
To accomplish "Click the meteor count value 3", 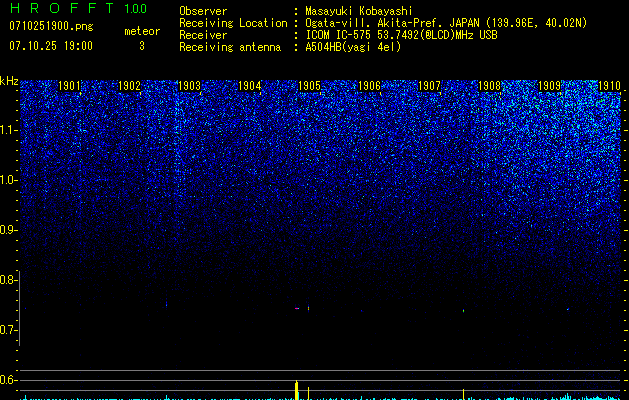I will coord(142,46).
